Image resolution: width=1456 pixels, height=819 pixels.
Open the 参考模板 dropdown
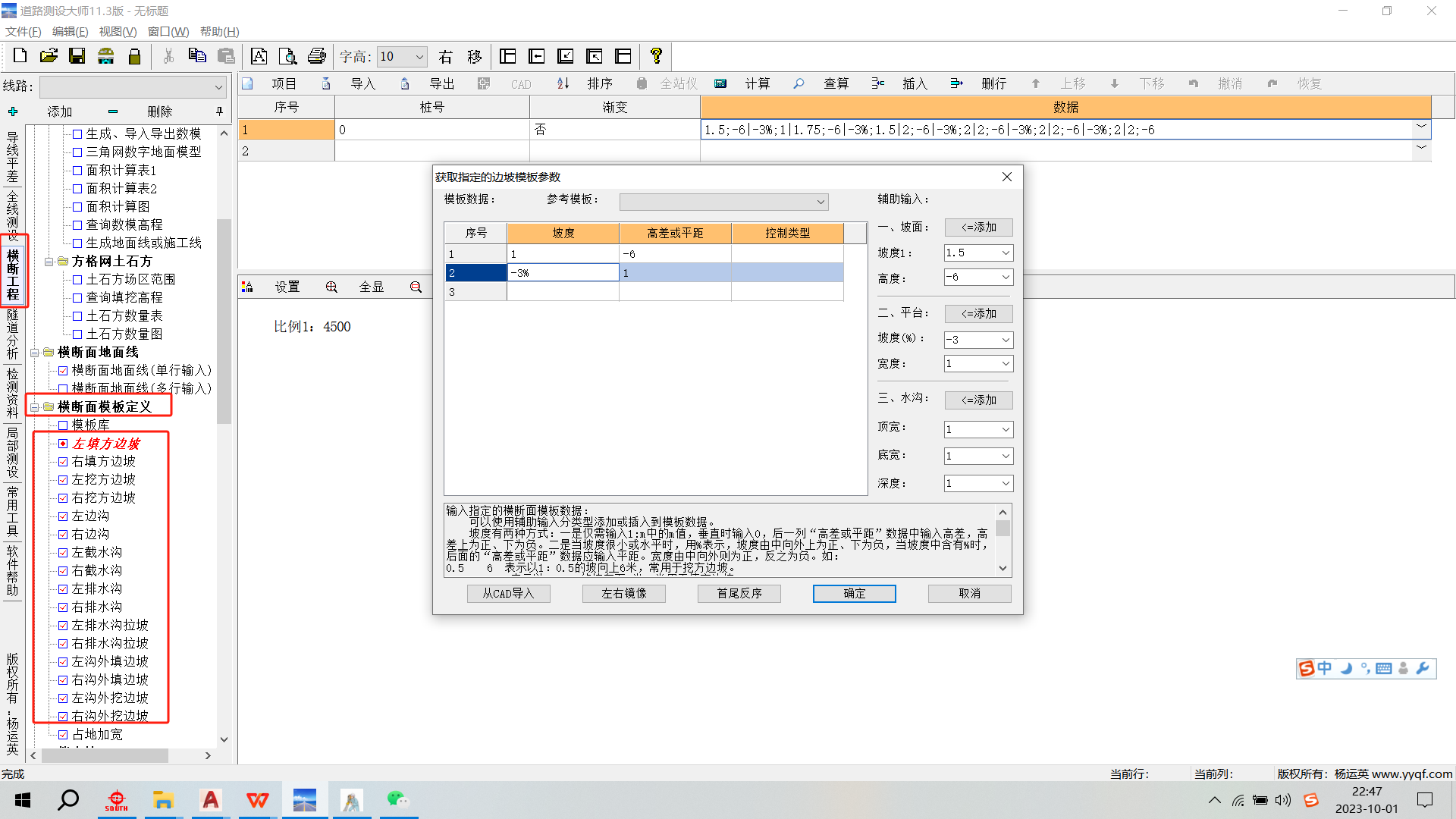click(x=820, y=202)
